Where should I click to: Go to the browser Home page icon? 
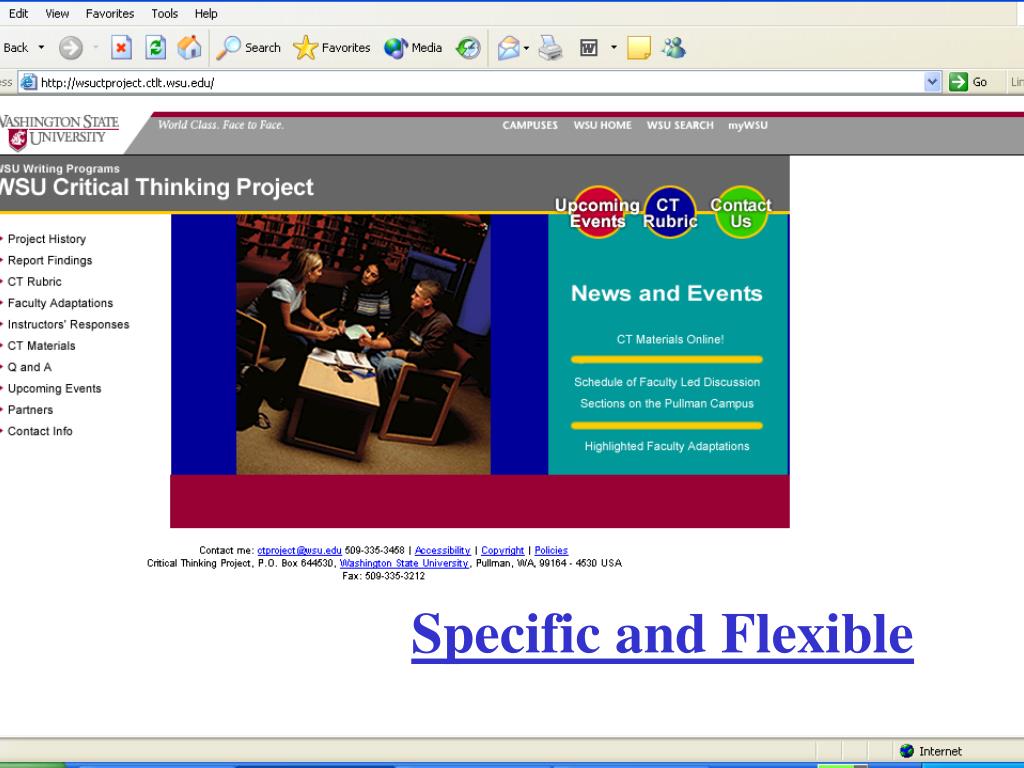pos(189,48)
